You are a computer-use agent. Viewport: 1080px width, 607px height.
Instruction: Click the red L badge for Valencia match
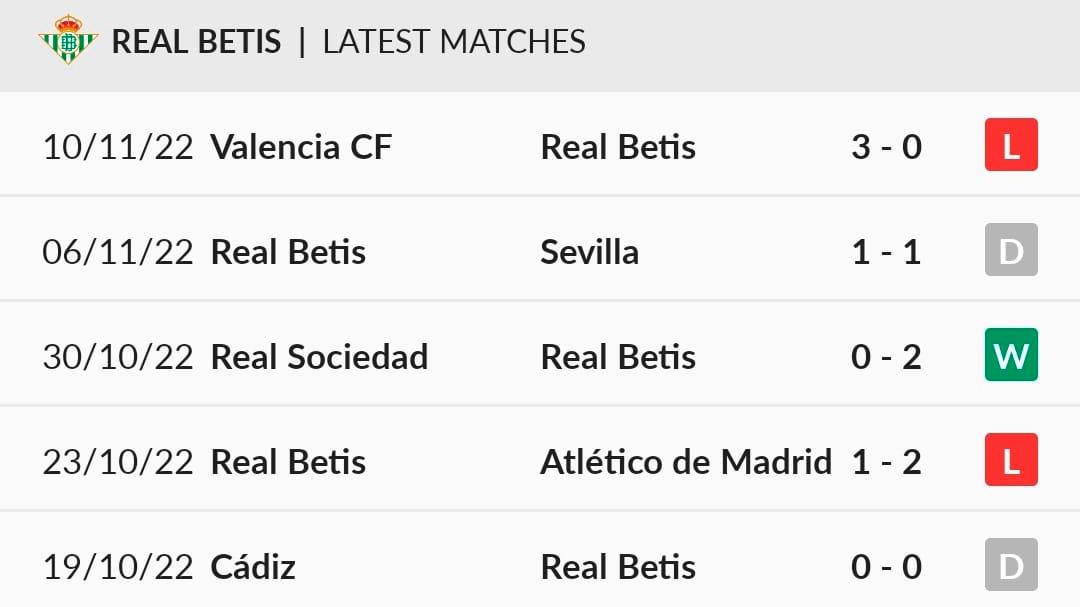[x=1011, y=145]
